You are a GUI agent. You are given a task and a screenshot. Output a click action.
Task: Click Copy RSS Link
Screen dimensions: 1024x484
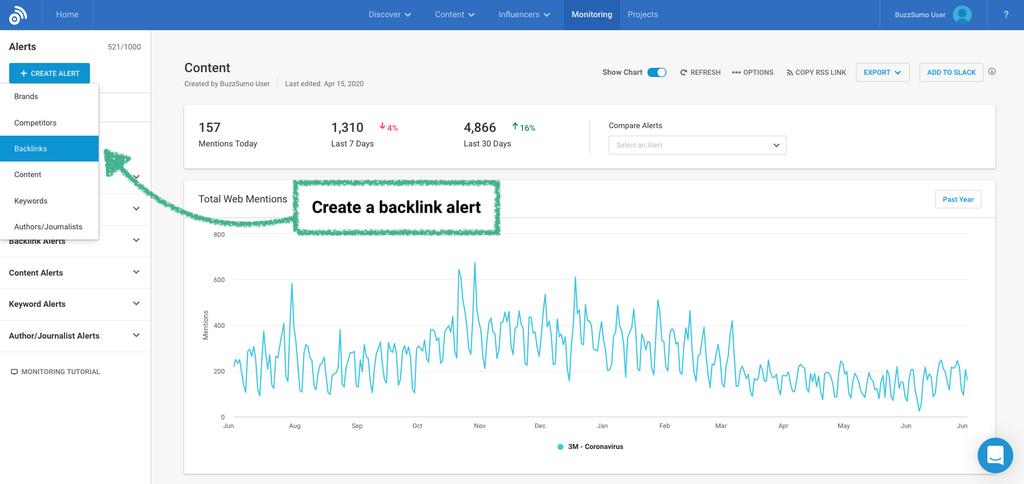pos(816,73)
